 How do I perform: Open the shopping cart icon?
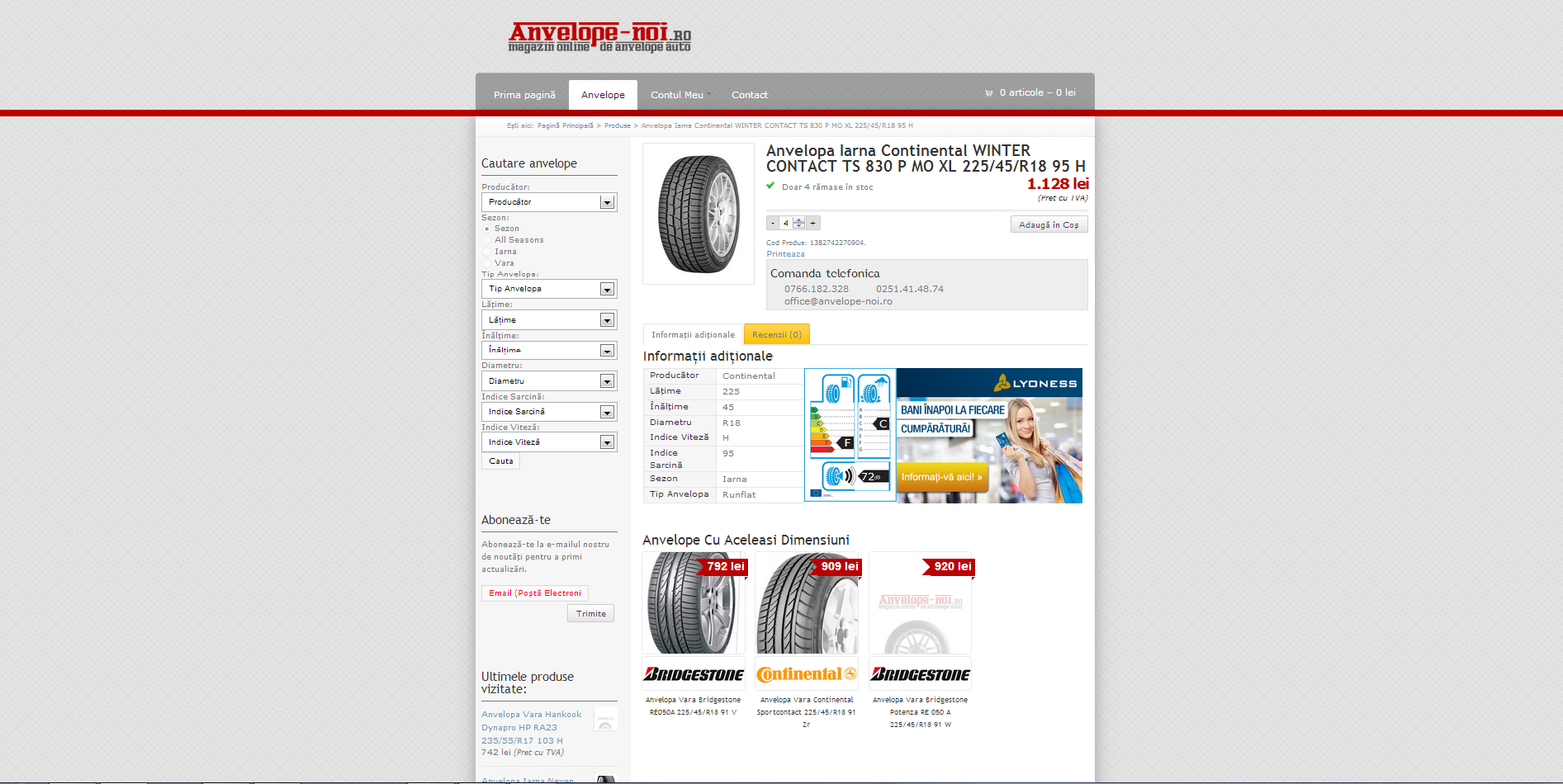pyautogui.click(x=988, y=93)
